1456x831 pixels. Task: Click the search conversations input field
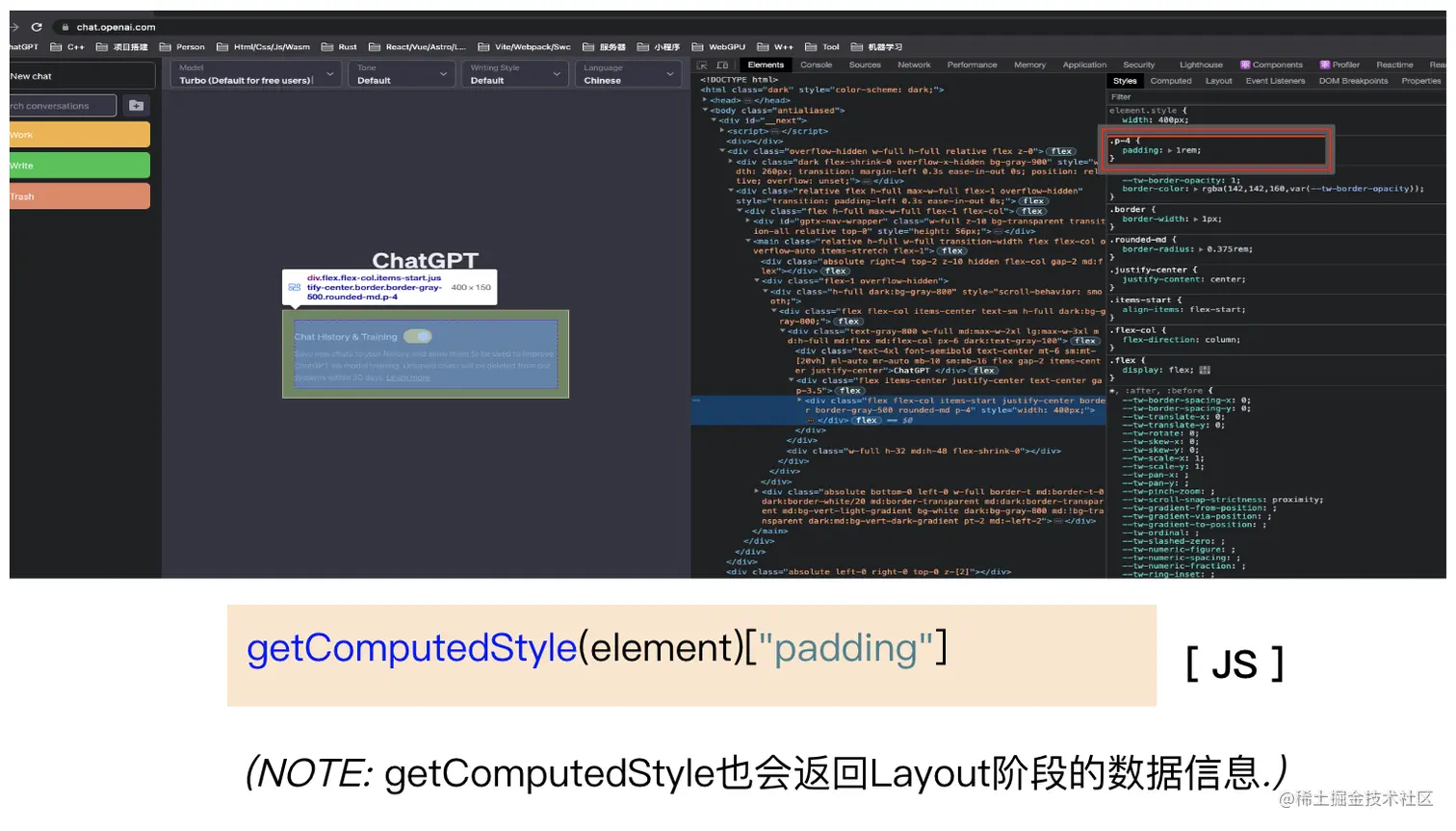coord(64,106)
